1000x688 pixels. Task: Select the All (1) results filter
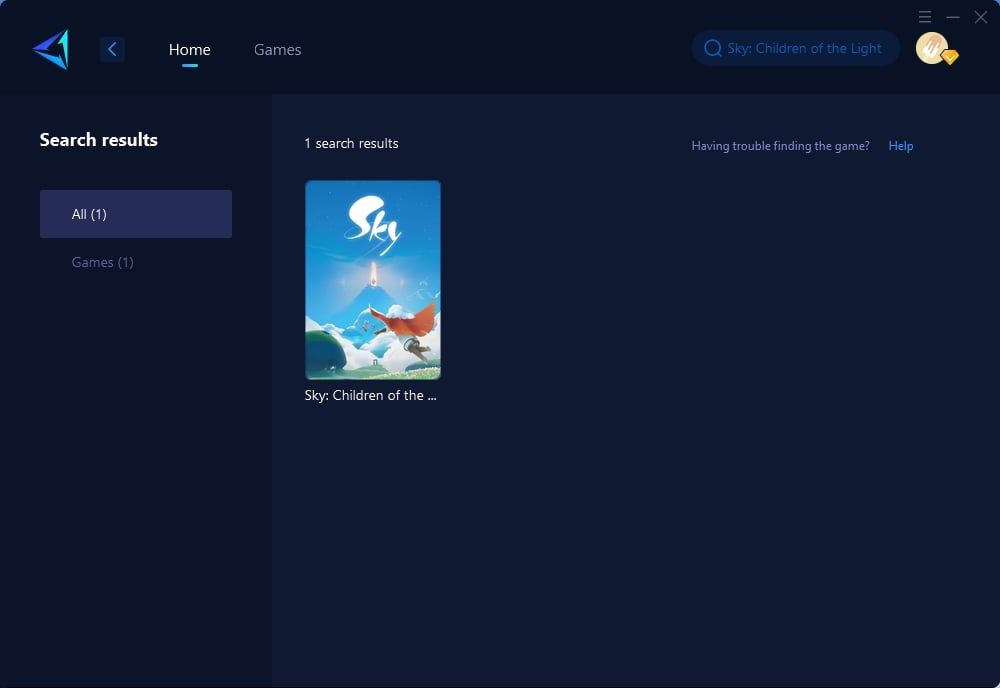[x=136, y=214]
